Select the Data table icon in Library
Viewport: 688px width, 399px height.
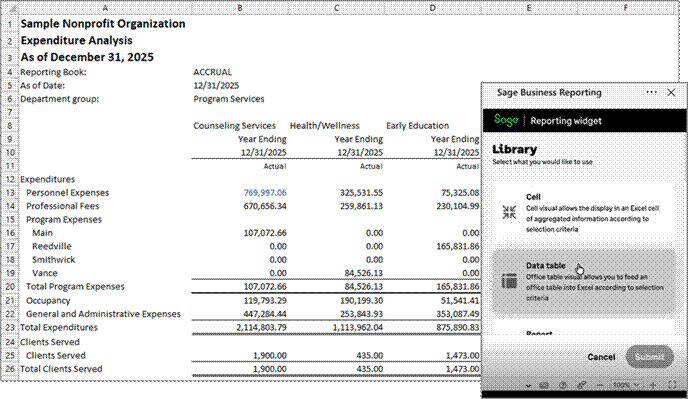[509, 281]
